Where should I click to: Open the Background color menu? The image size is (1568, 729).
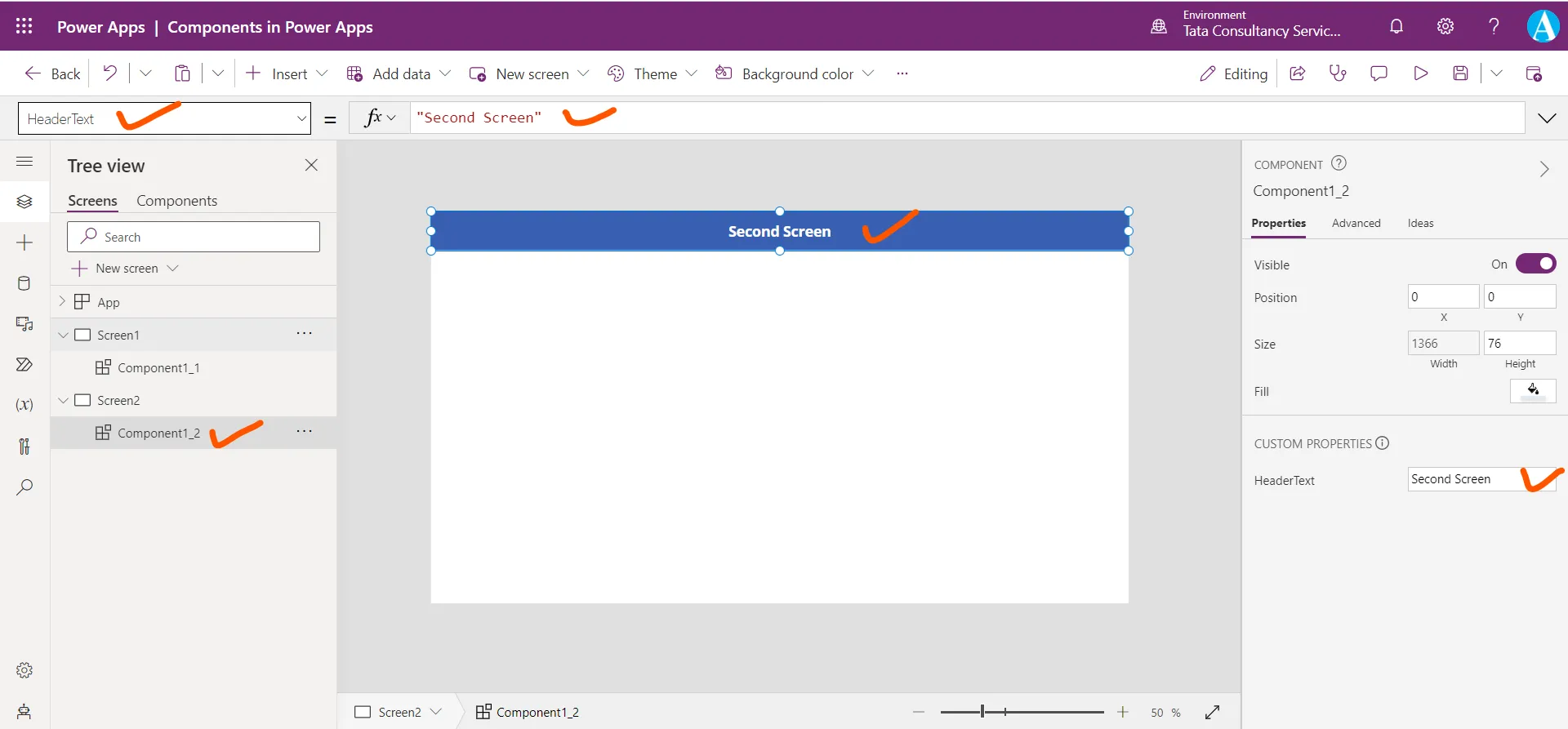tap(795, 73)
